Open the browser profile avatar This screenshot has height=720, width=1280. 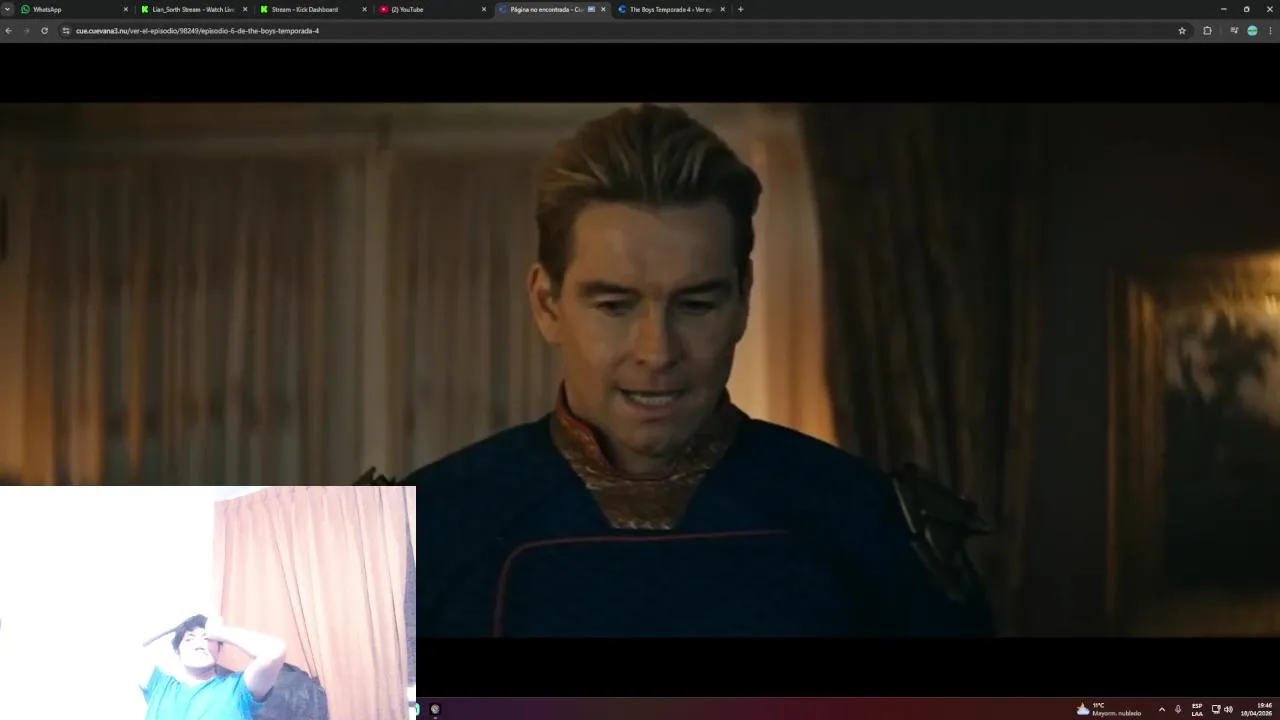pyautogui.click(x=1252, y=31)
